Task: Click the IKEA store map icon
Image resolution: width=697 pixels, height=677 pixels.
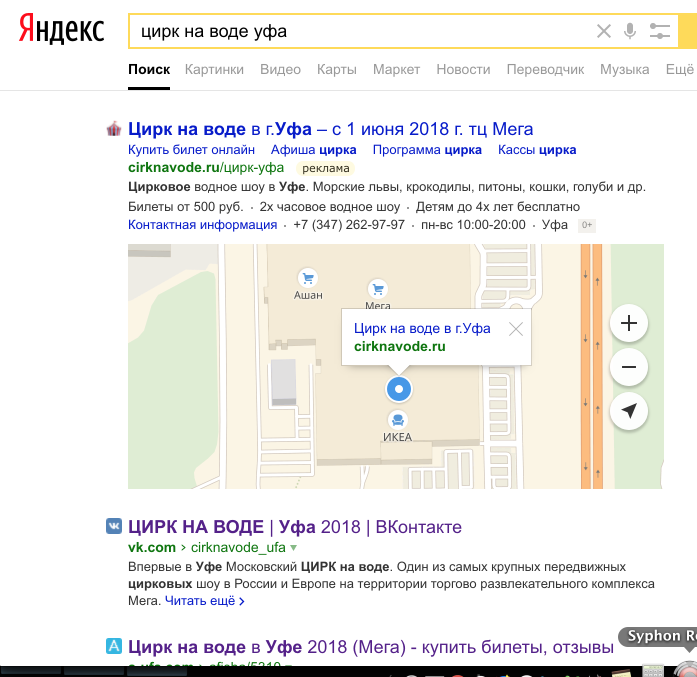Action: click(x=398, y=420)
